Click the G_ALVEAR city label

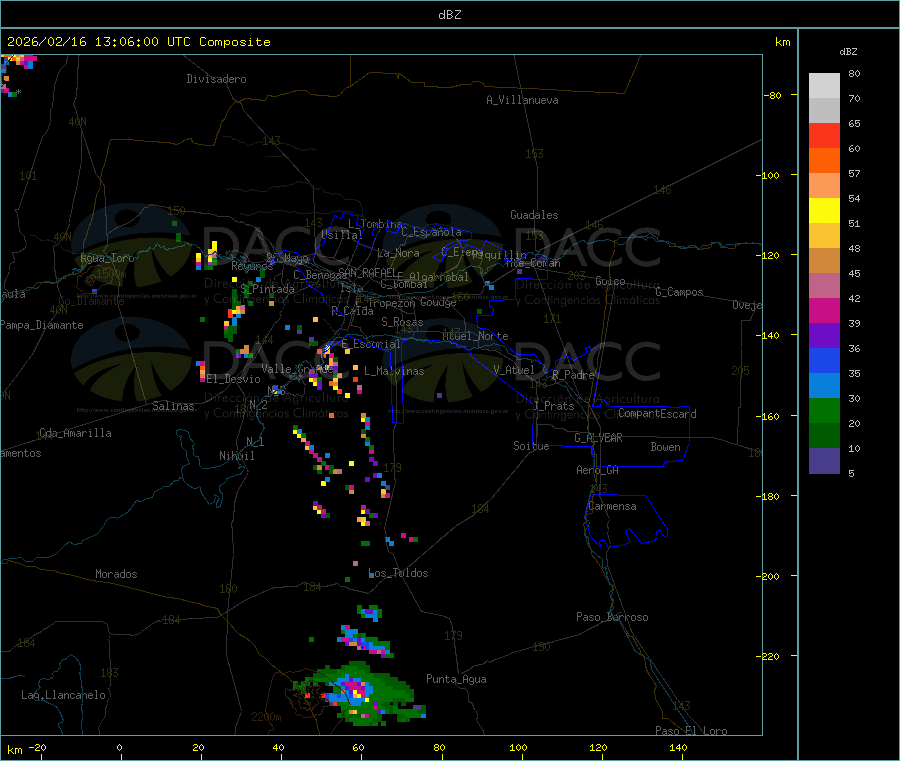tap(598, 438)
